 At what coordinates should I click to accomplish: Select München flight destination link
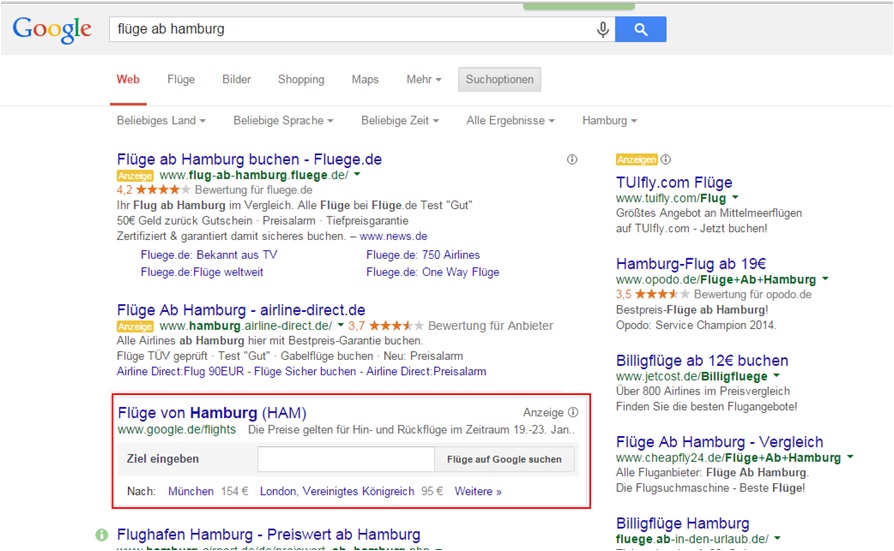tap(191, 491)
